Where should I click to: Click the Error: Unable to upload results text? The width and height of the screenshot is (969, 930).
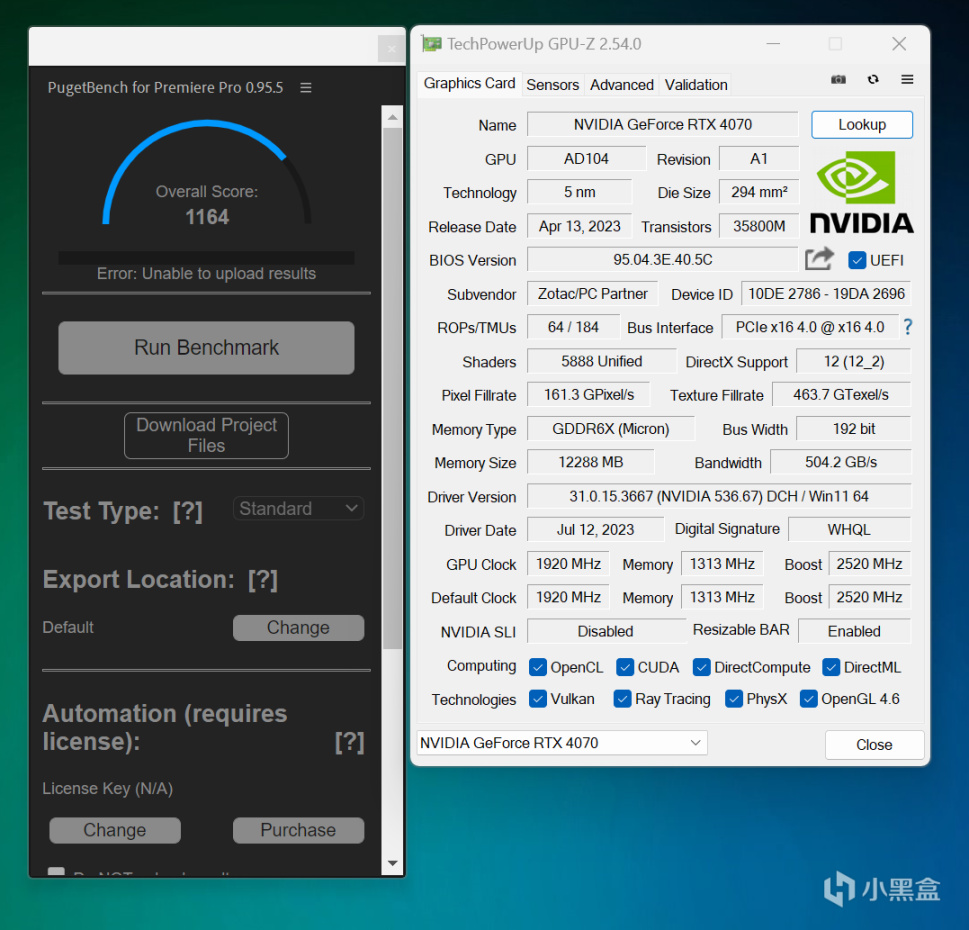(206, 274)
